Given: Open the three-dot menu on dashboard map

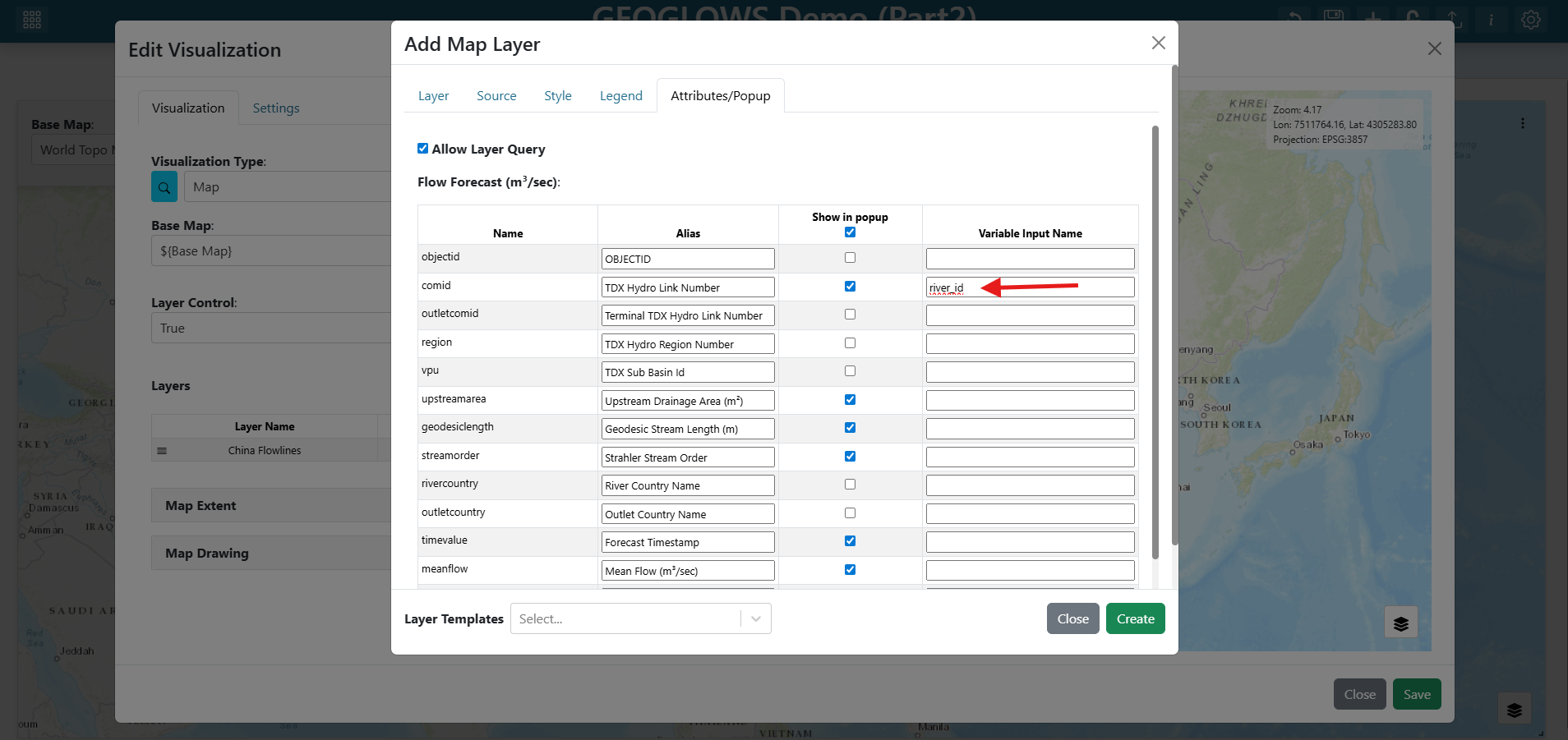Looking at the screenshot, I should pos(1523,123).
